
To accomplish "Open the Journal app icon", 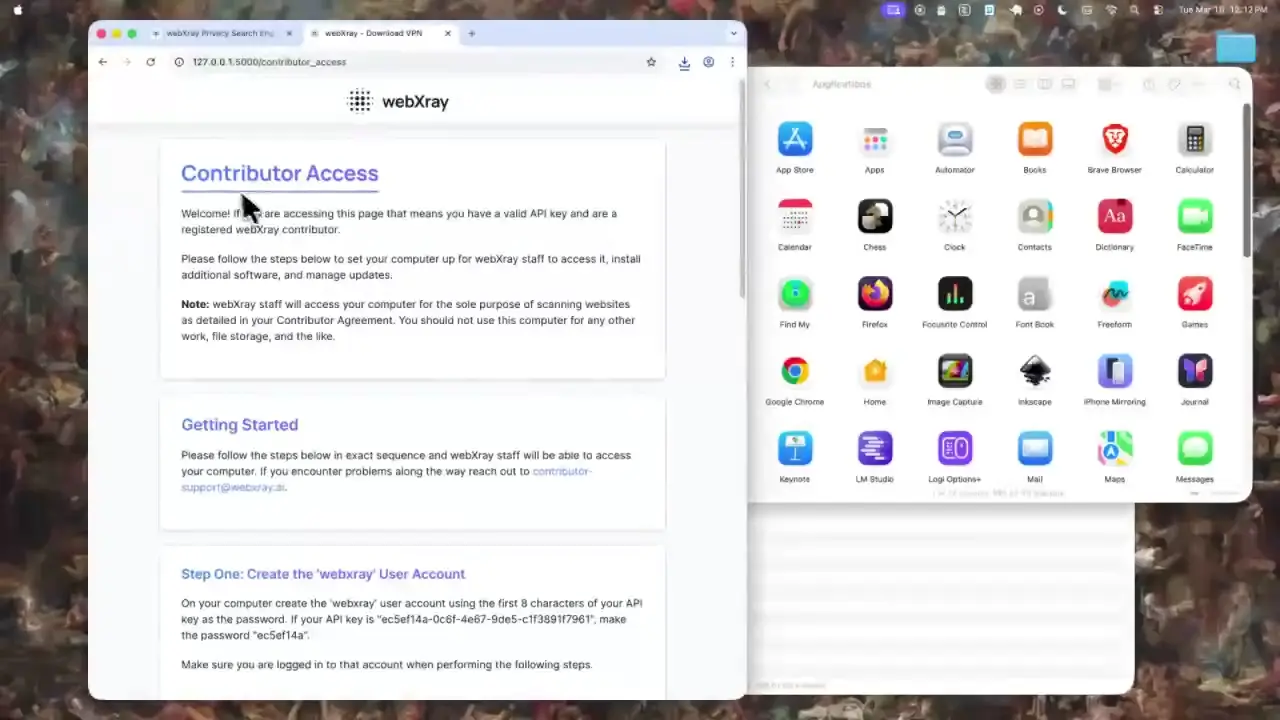I will pos(1195,371).
